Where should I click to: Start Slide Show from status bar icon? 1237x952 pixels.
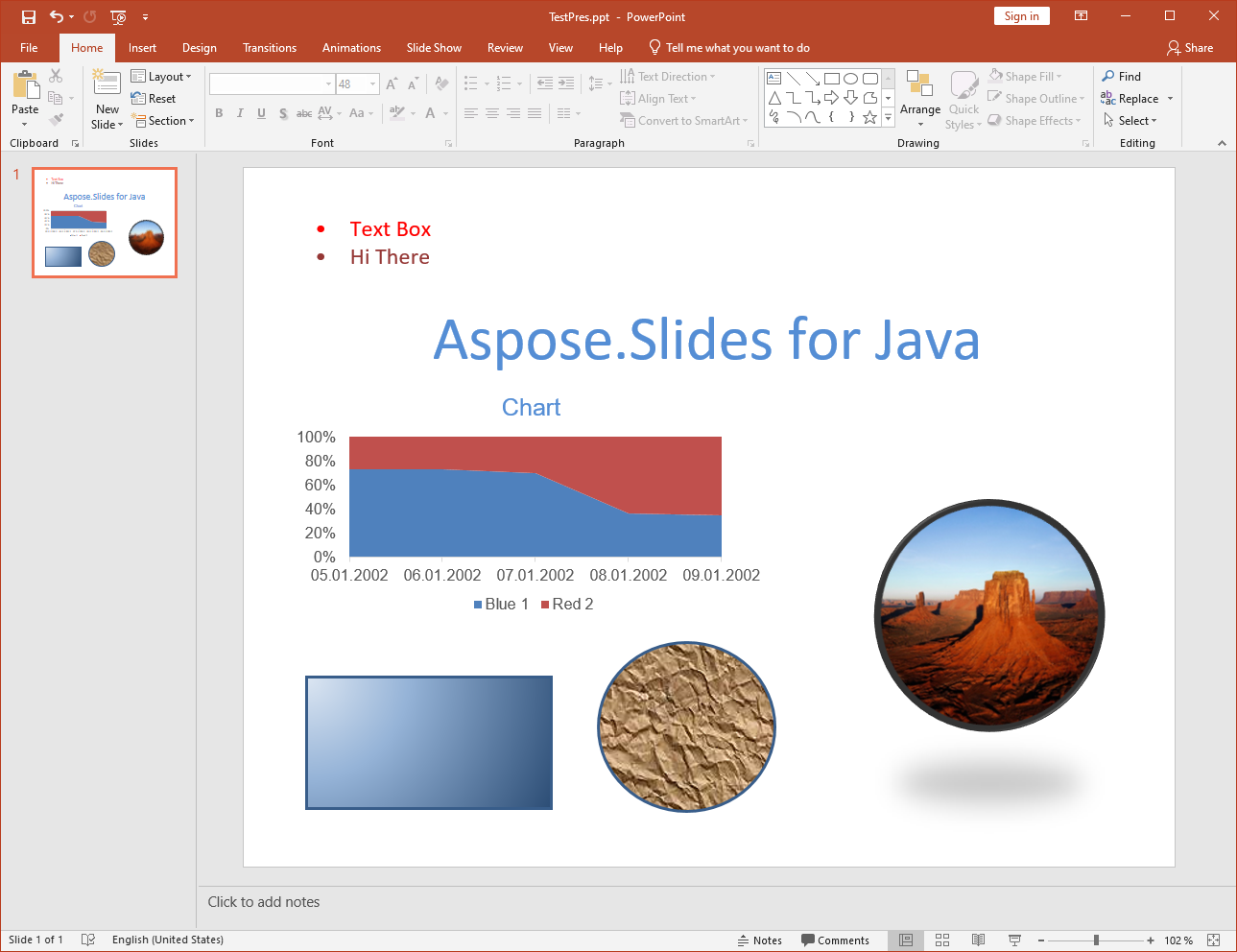1014,940
